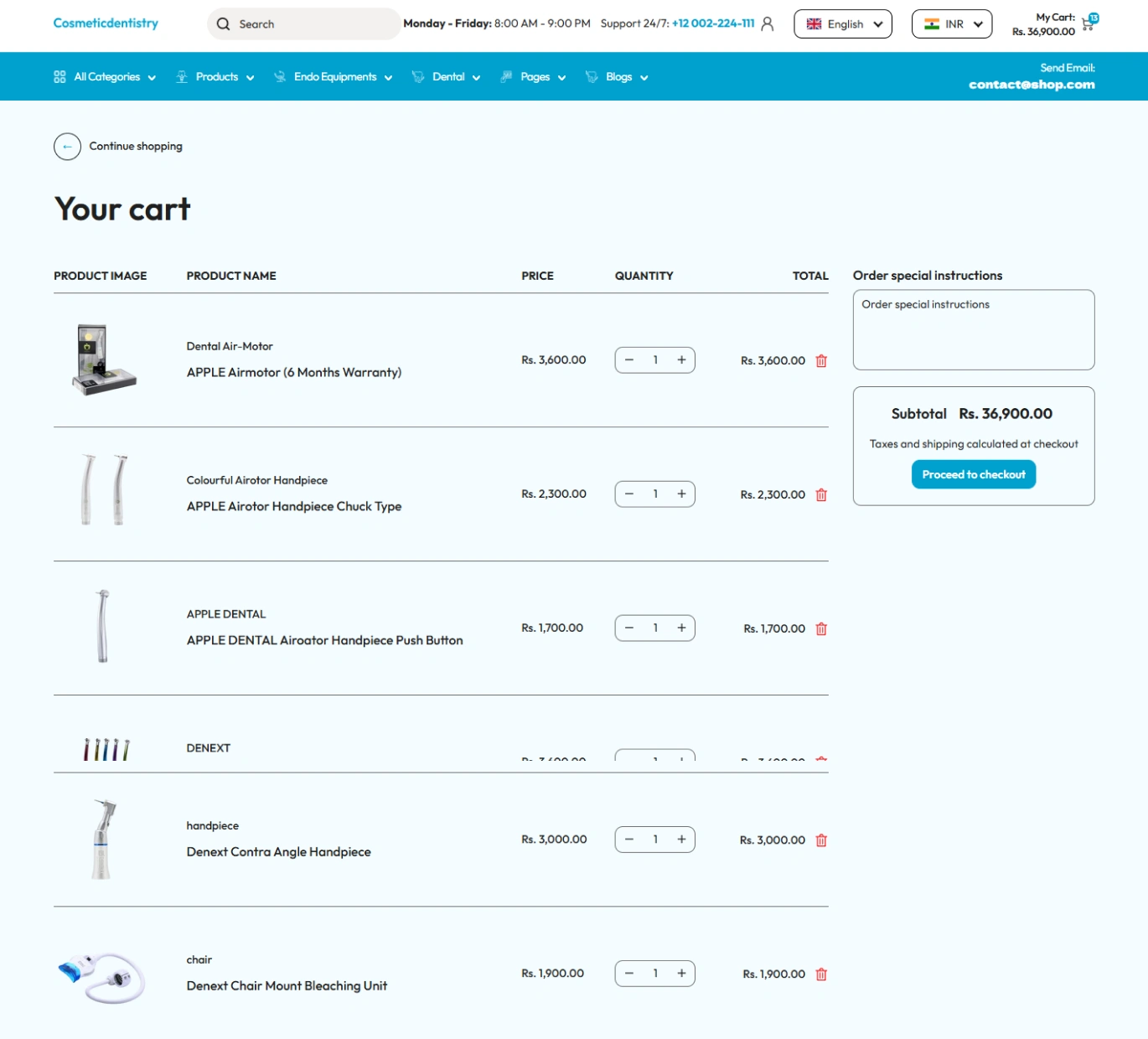
Task: Increase quantity of Airoator Handpiece Push Button
Action: (x=682, y=628)
